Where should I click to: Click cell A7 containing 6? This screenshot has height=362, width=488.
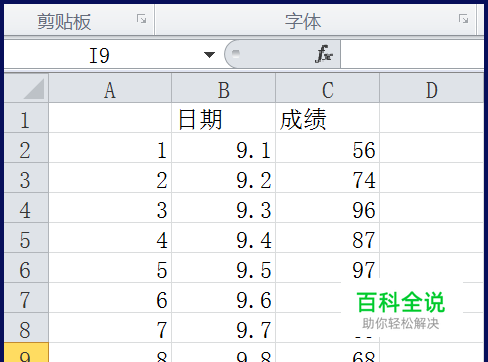pos(110,298)
